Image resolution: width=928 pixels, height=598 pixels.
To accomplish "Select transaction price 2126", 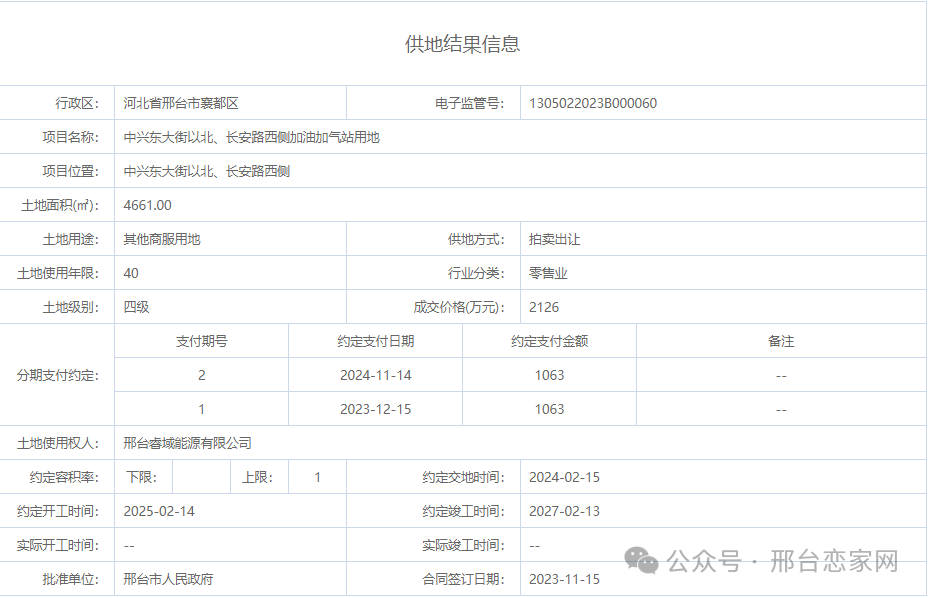I will tap(544, 307).
